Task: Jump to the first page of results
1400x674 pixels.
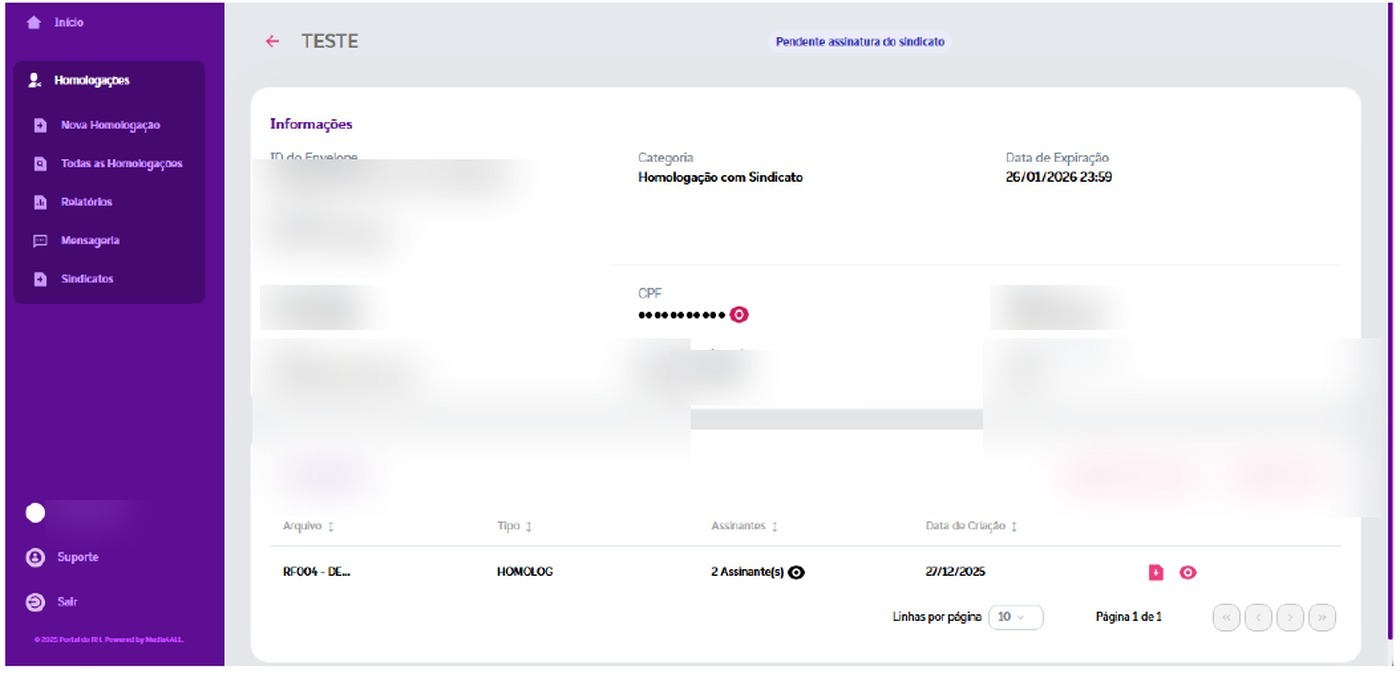Action: tap(1226, 618)
